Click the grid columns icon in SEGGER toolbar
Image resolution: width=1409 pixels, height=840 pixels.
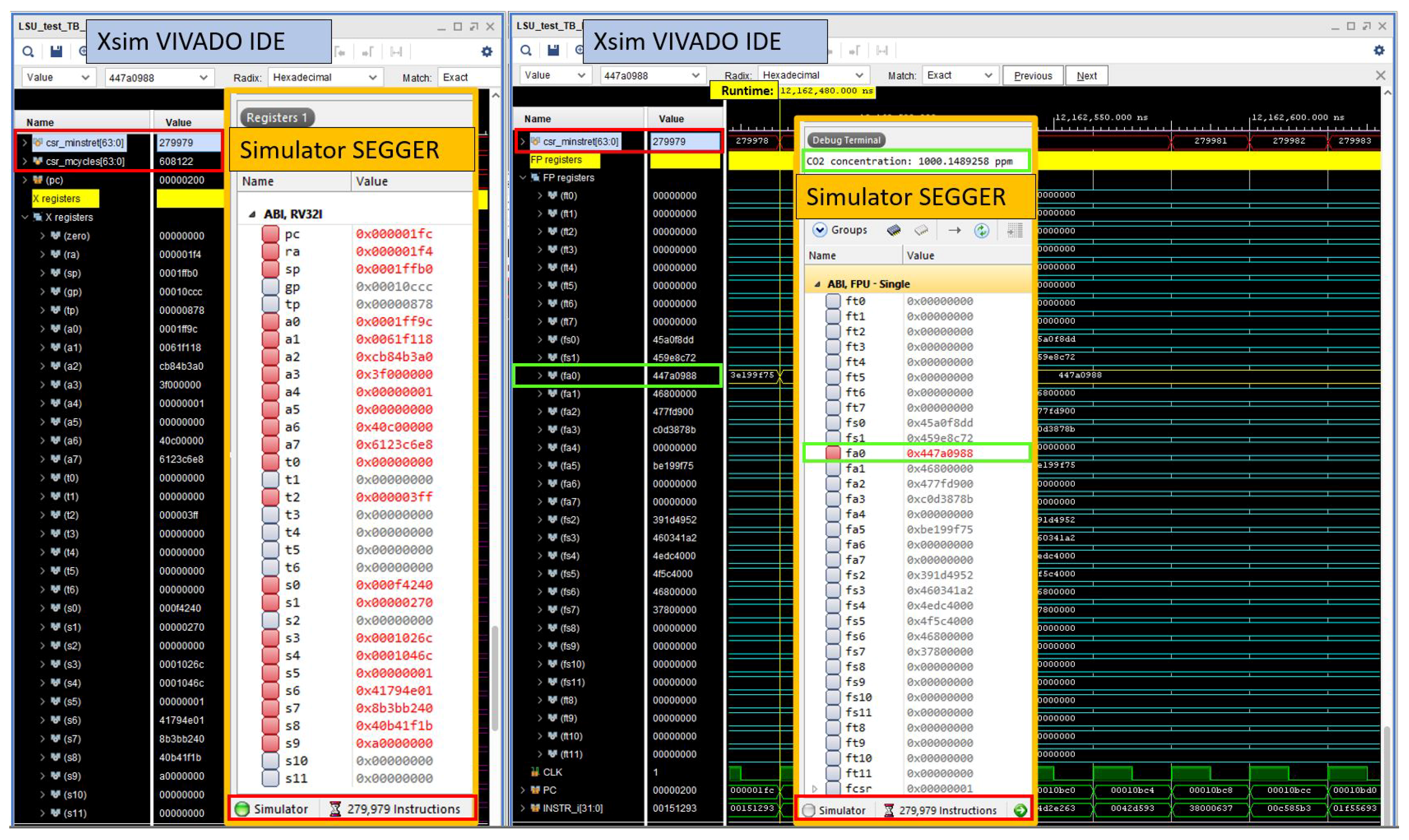click(1015, 230)
